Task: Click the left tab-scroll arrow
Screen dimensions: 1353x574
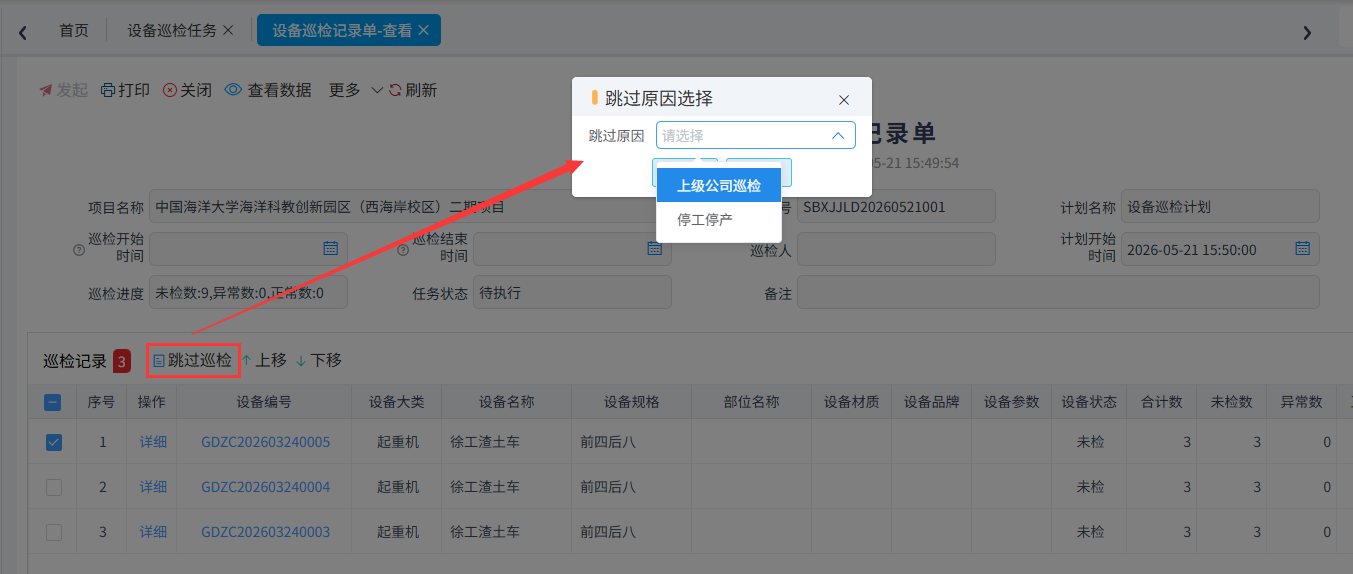Action: (23, 32)
